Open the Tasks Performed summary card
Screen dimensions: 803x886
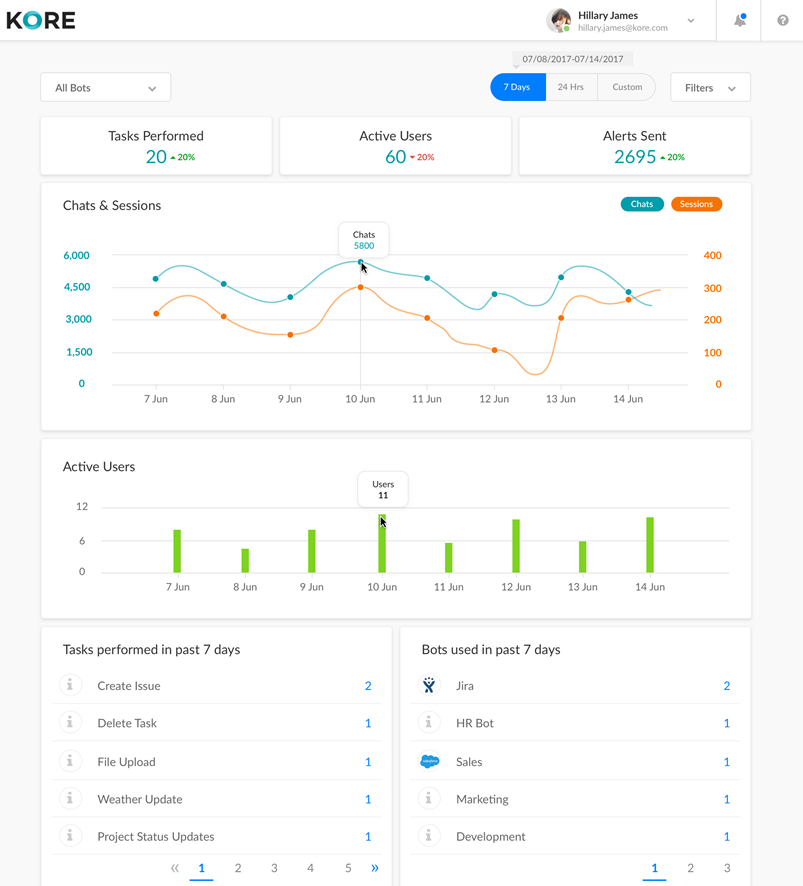tap(156, 146)
